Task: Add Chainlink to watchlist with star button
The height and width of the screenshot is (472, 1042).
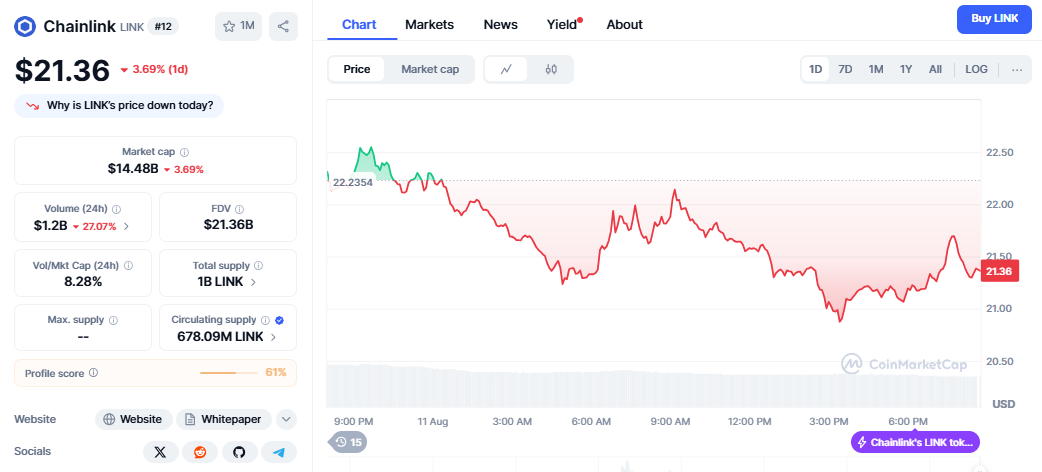Action: click(x=238, y=26)
